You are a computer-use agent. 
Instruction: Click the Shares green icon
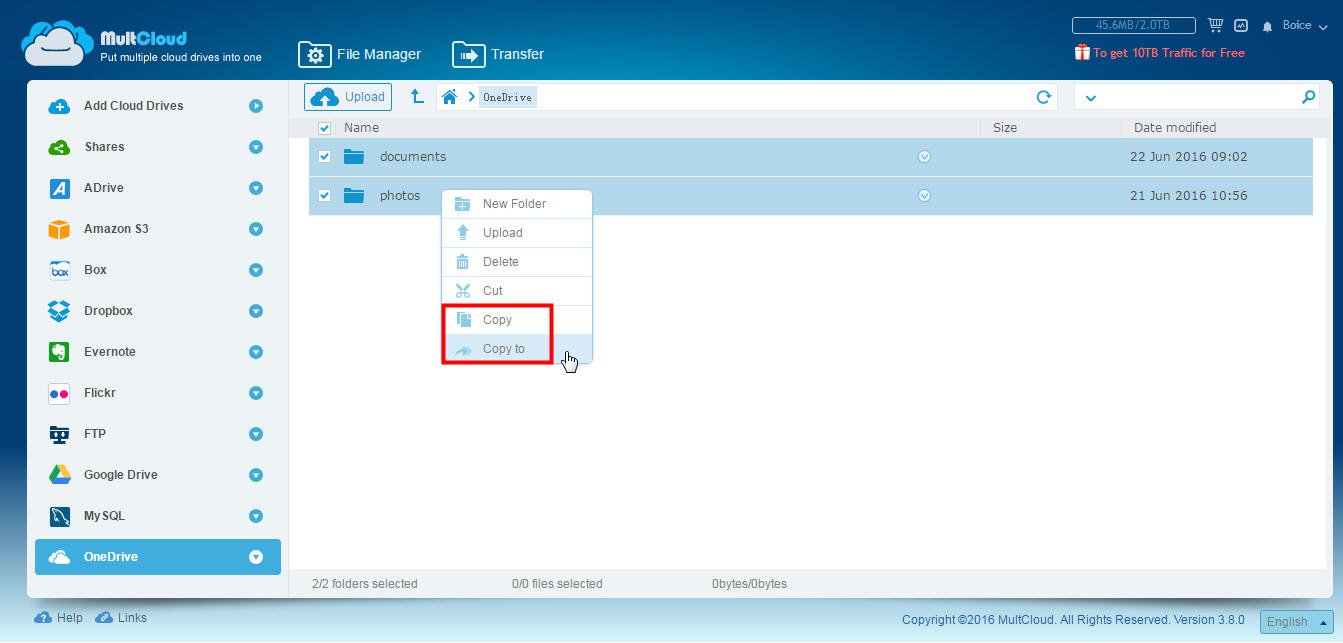coord(59,147)
